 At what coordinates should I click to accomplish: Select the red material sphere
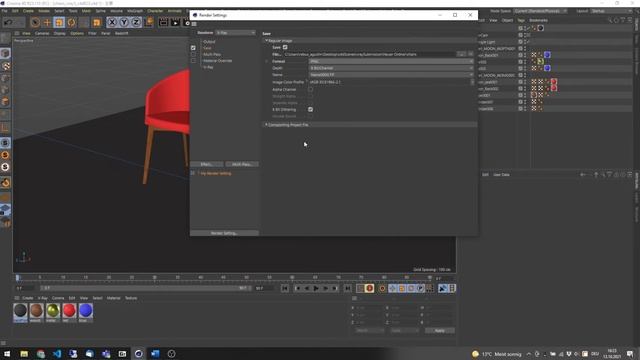coord(69,311)
